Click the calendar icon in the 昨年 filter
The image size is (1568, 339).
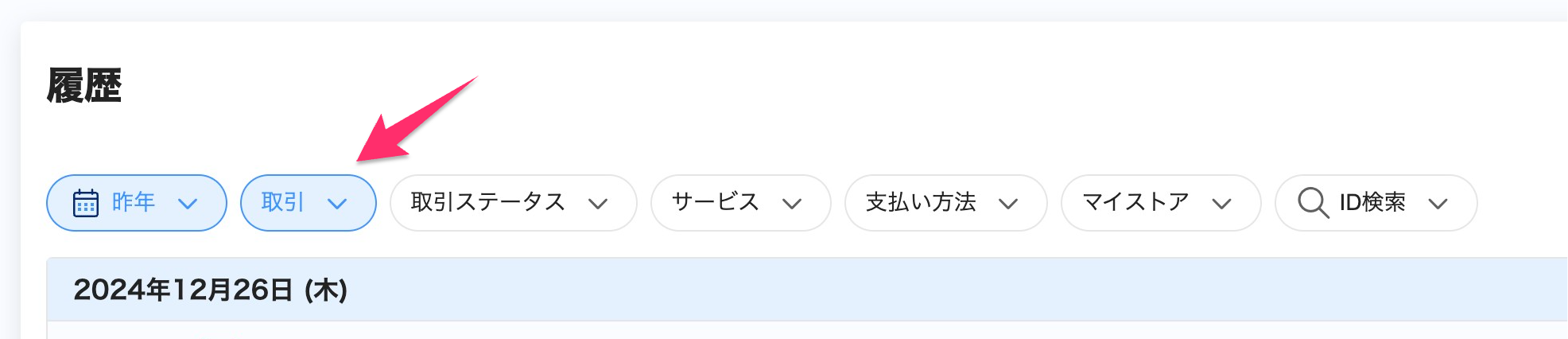tap(86, 203)
